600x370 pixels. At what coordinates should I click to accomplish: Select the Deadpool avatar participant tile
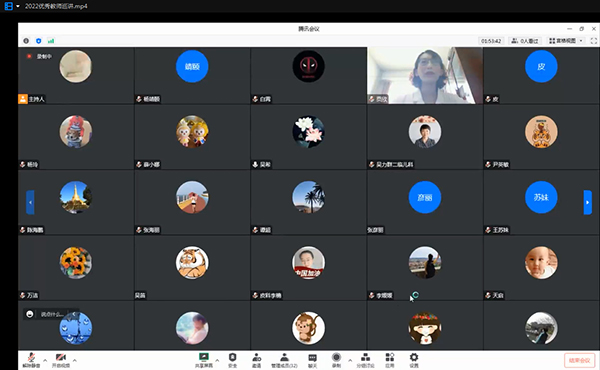[308, 75]
